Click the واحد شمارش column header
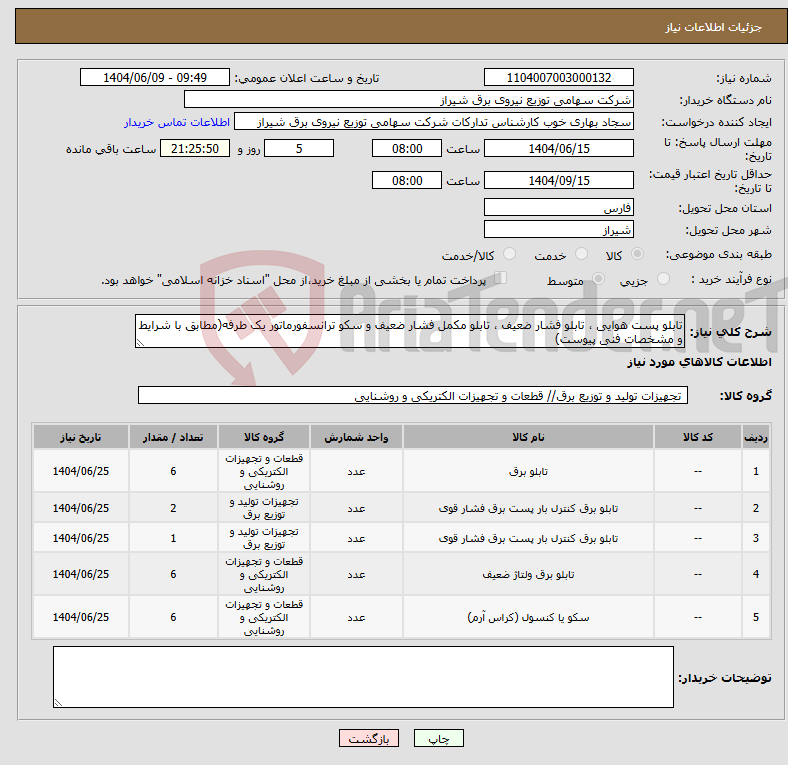Screen dimensions: 788x765 coord(356,437)
